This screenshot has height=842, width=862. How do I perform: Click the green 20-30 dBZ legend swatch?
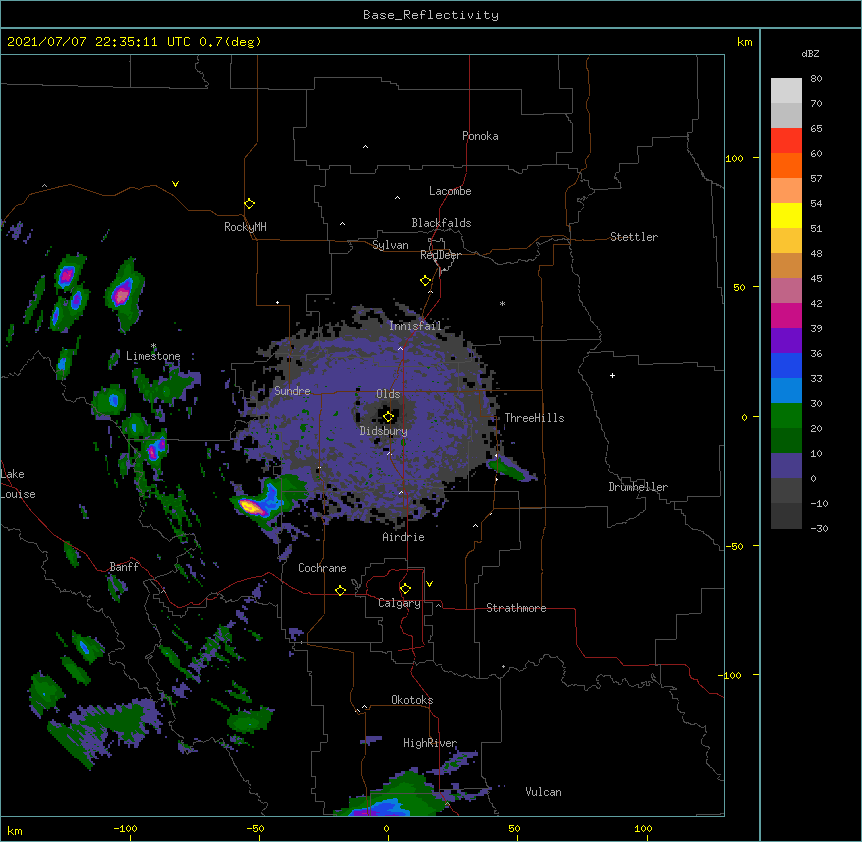(786, 416)
